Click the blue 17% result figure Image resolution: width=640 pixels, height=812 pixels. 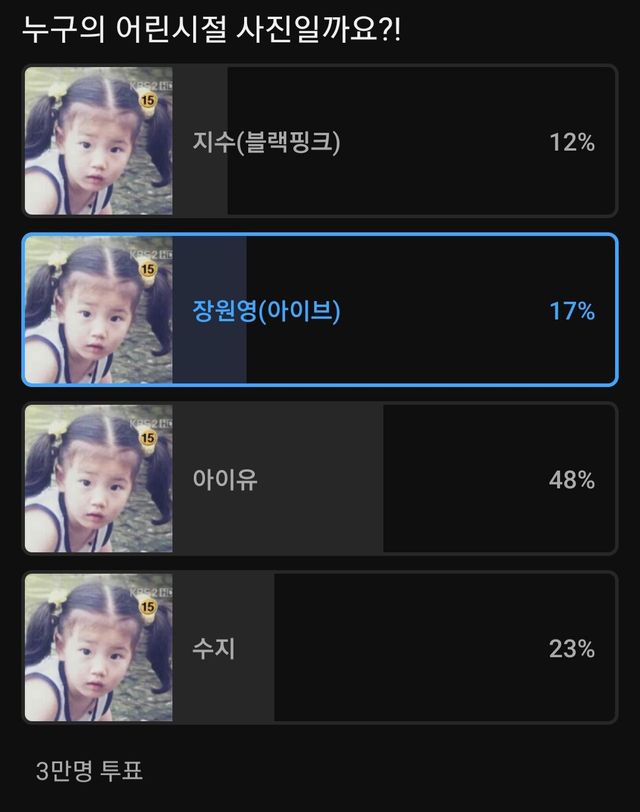tap(571, 311)
